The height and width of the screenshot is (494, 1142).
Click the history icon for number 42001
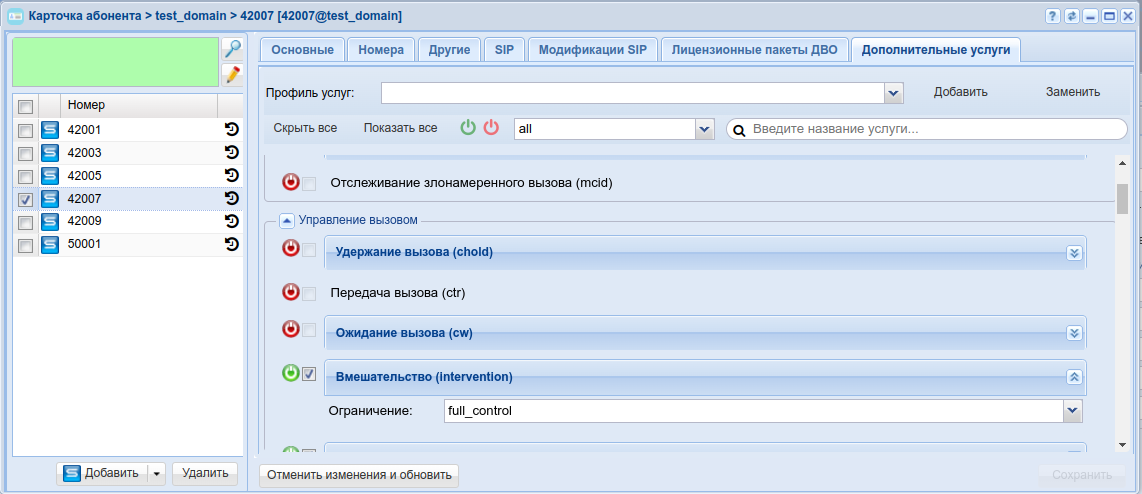click(x=232, y=130)
